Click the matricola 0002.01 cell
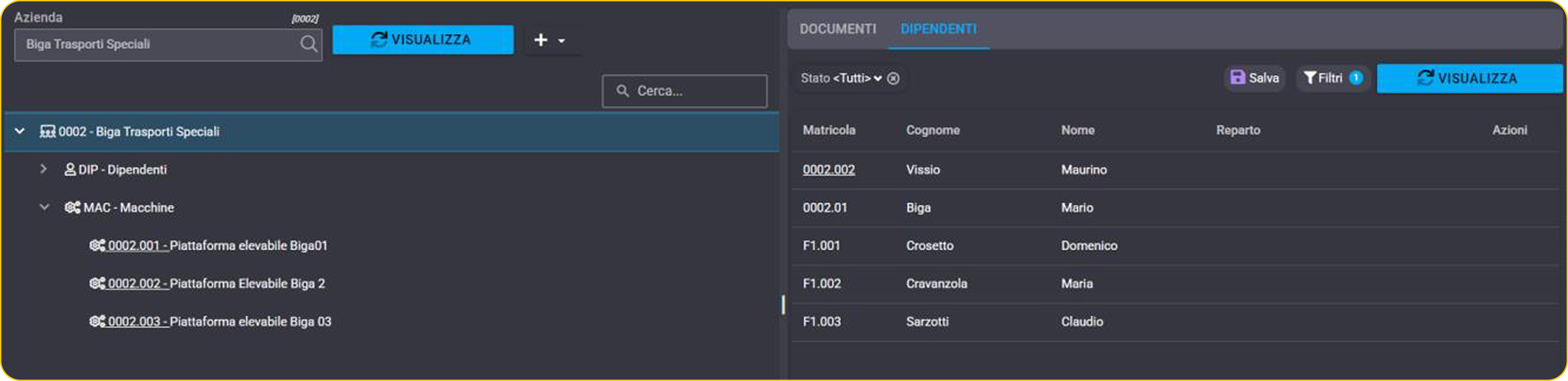This screenshot has width=1568, height=381. [x=825, y=208]
